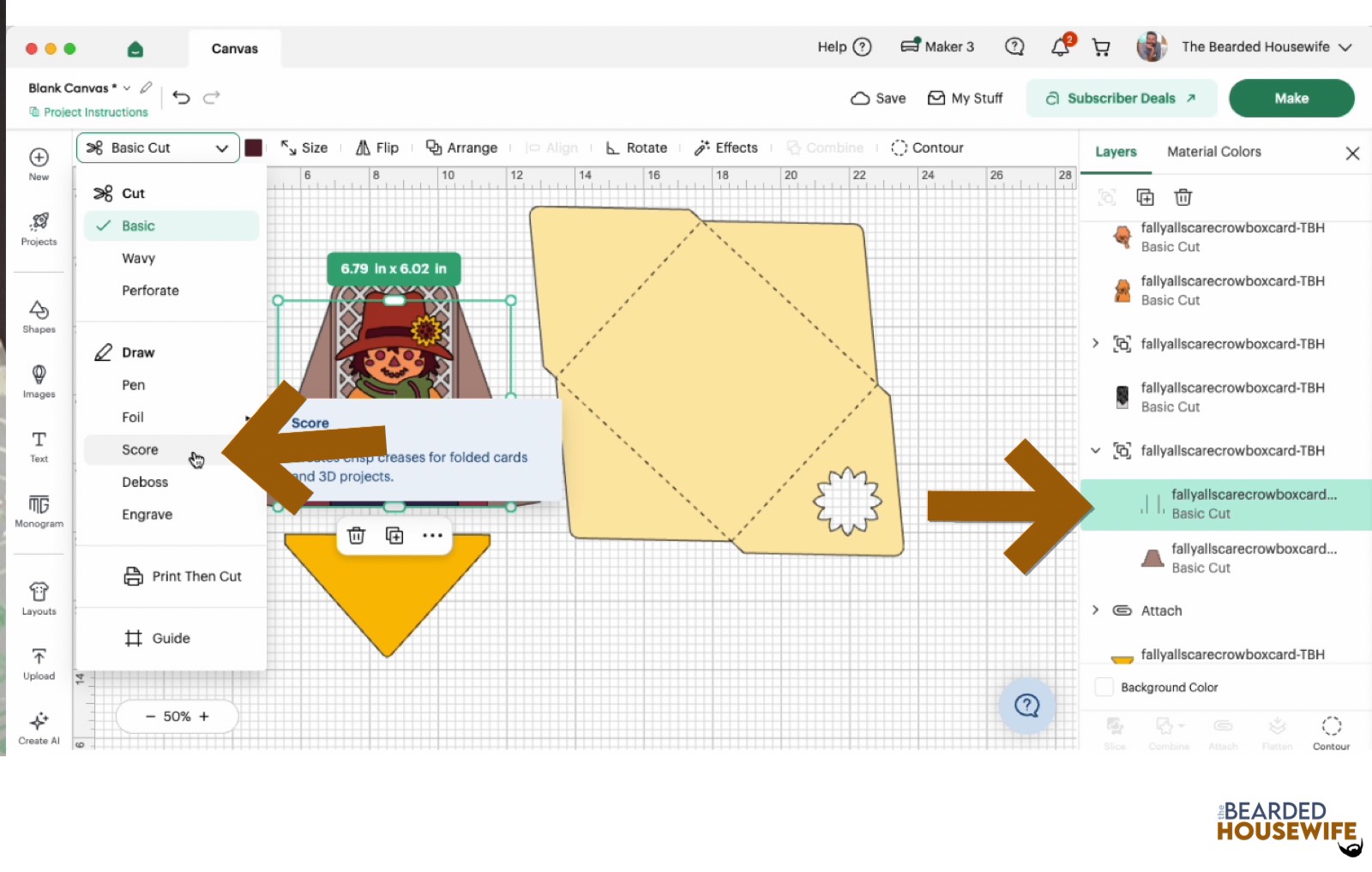The image size is (1372, 872).
Task: Click the Upload sidebar icon
Action: (39, 665)
